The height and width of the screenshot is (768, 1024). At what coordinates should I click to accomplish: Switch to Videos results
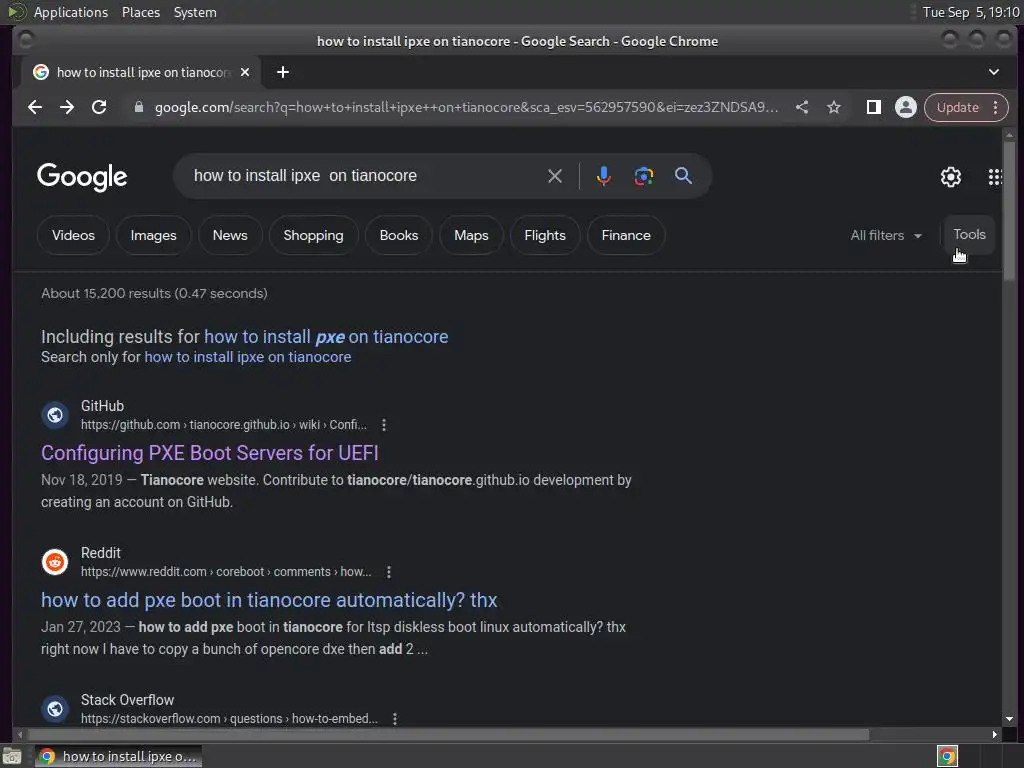[x=73, y=235]
